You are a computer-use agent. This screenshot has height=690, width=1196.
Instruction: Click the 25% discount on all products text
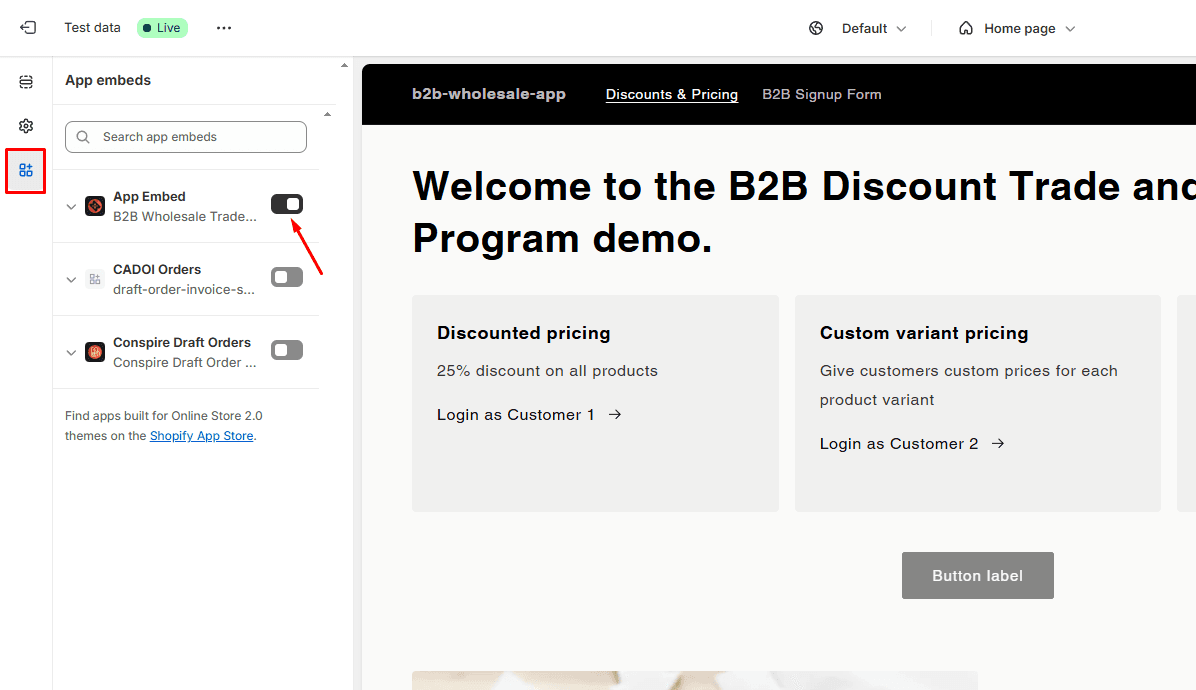tap(547, 371)
